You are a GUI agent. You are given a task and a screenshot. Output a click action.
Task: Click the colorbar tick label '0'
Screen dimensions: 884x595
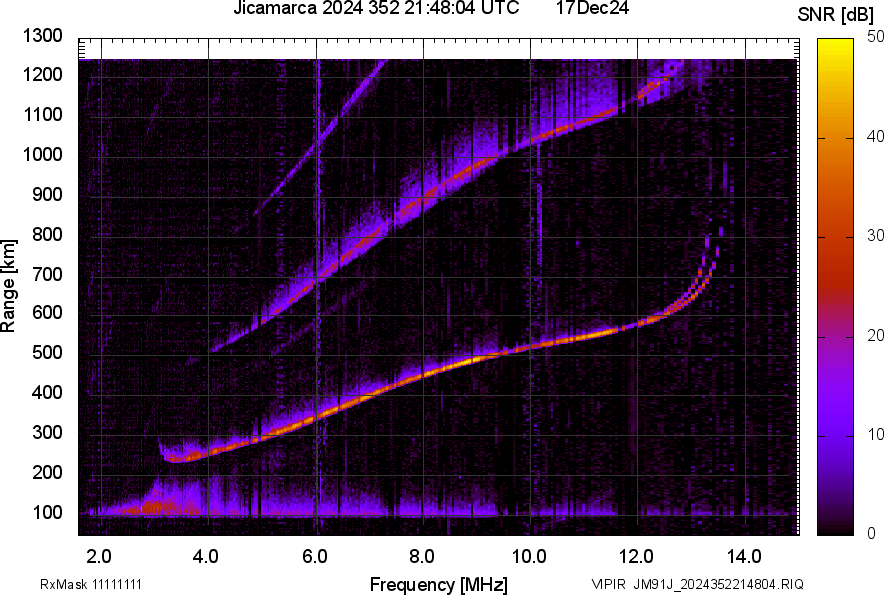click(x=871, y=533)
